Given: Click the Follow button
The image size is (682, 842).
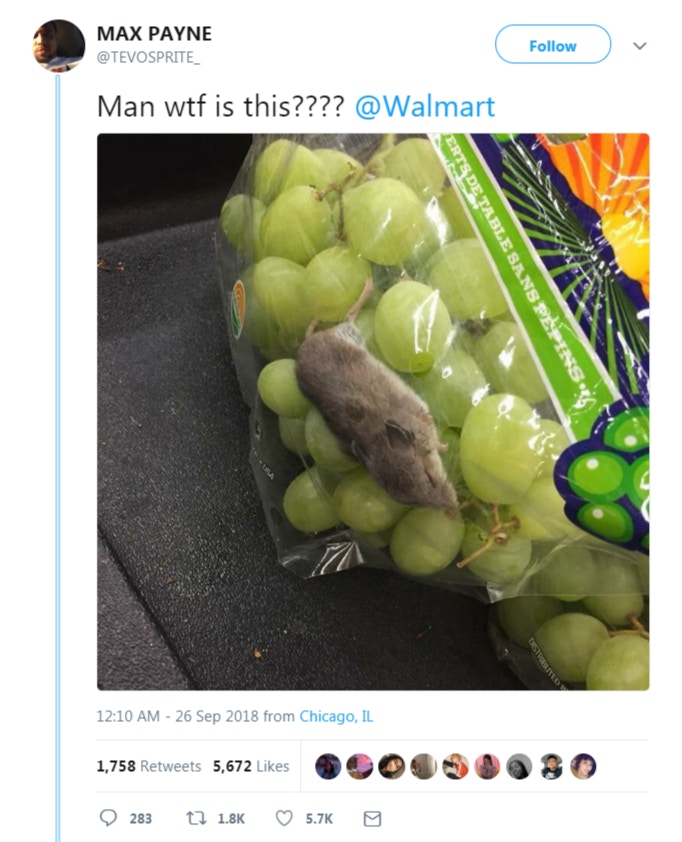Looking at the screenshot, I should click(x=553, y=44).
